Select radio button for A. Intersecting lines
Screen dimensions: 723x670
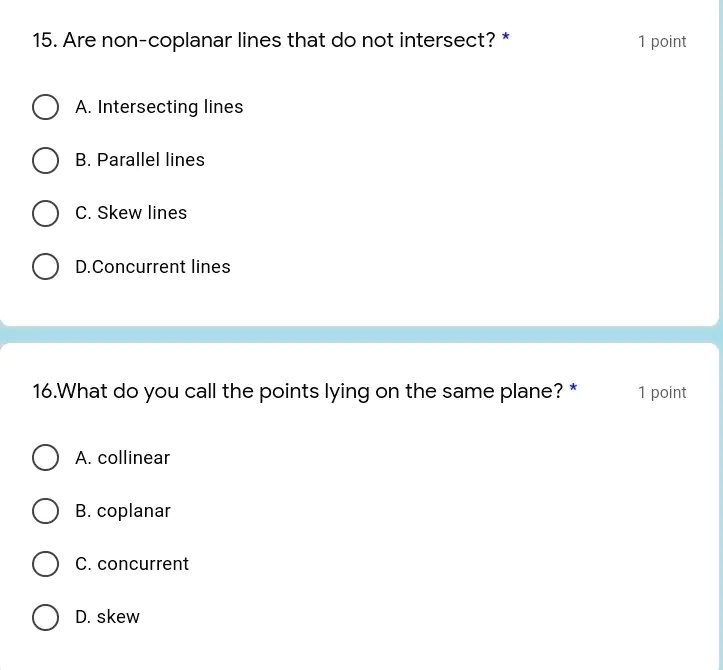(x=46, y=107)
